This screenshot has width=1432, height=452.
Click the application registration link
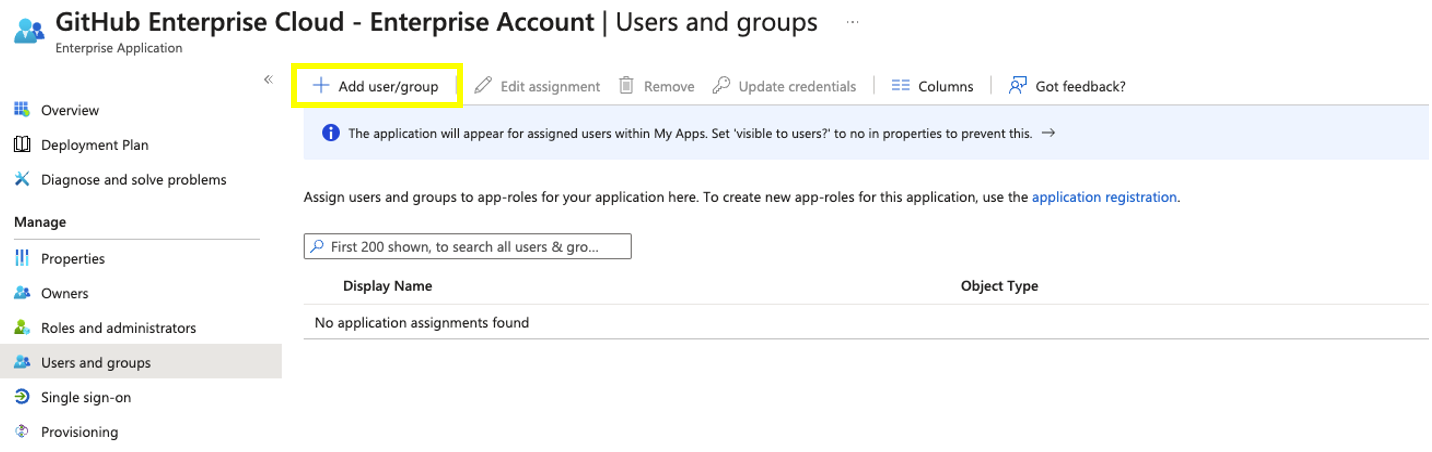point(1104,197)
